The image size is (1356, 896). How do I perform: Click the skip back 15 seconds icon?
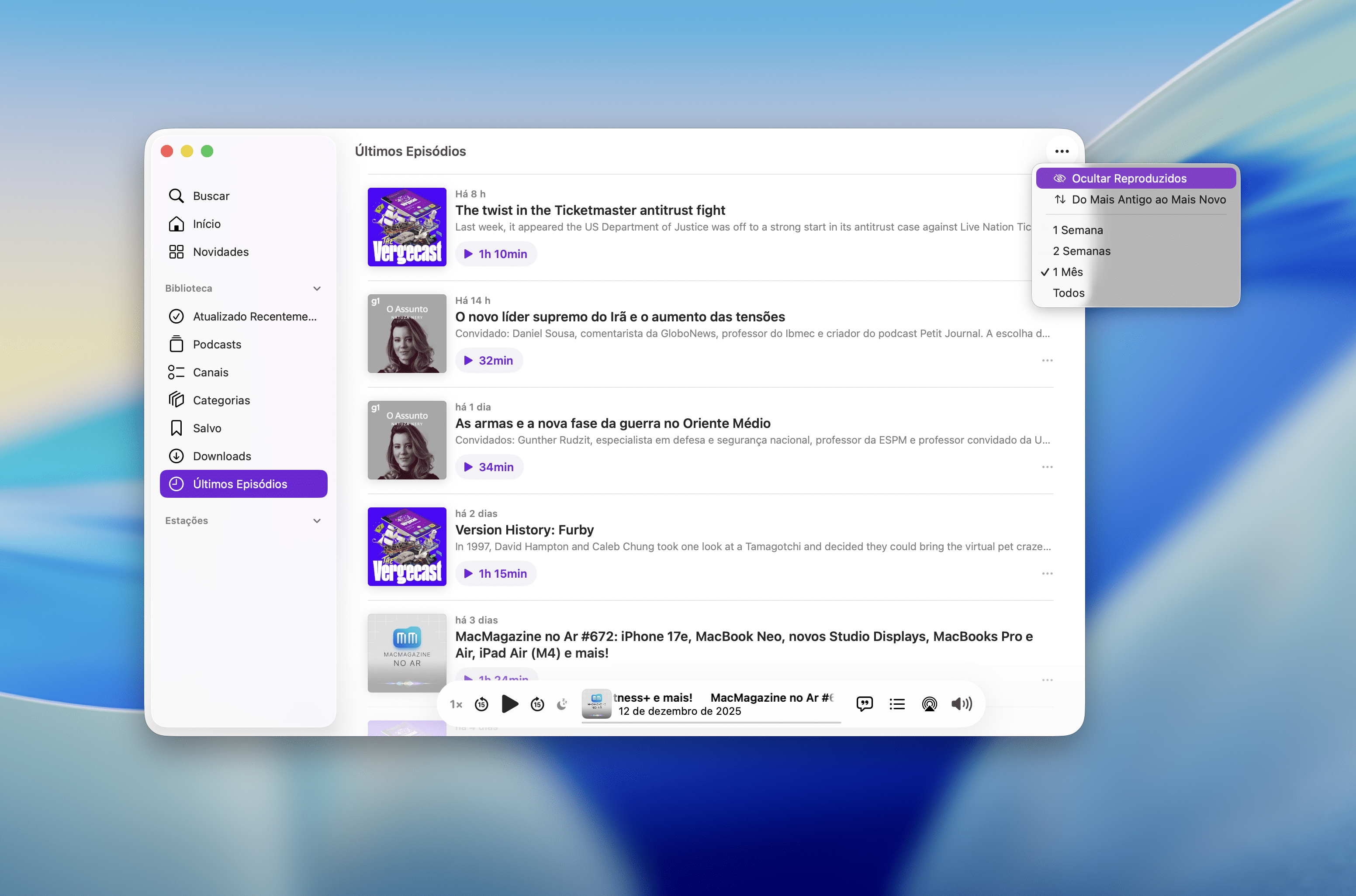click(481, 704)
